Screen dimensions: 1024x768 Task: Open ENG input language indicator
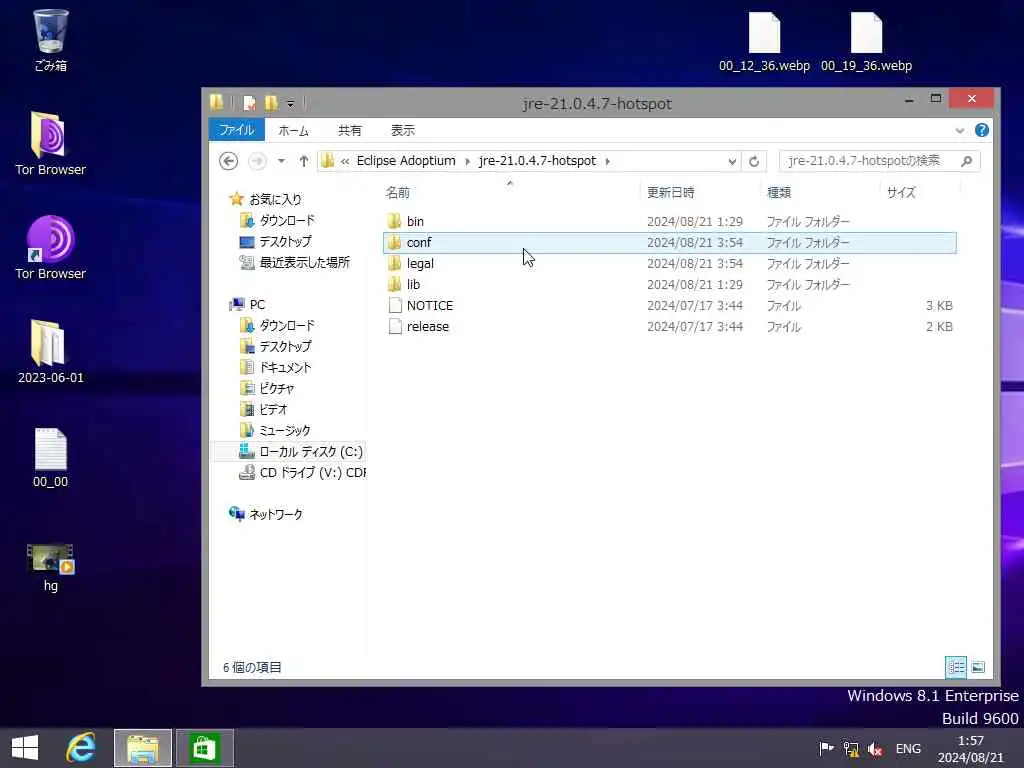pos(908,748)
